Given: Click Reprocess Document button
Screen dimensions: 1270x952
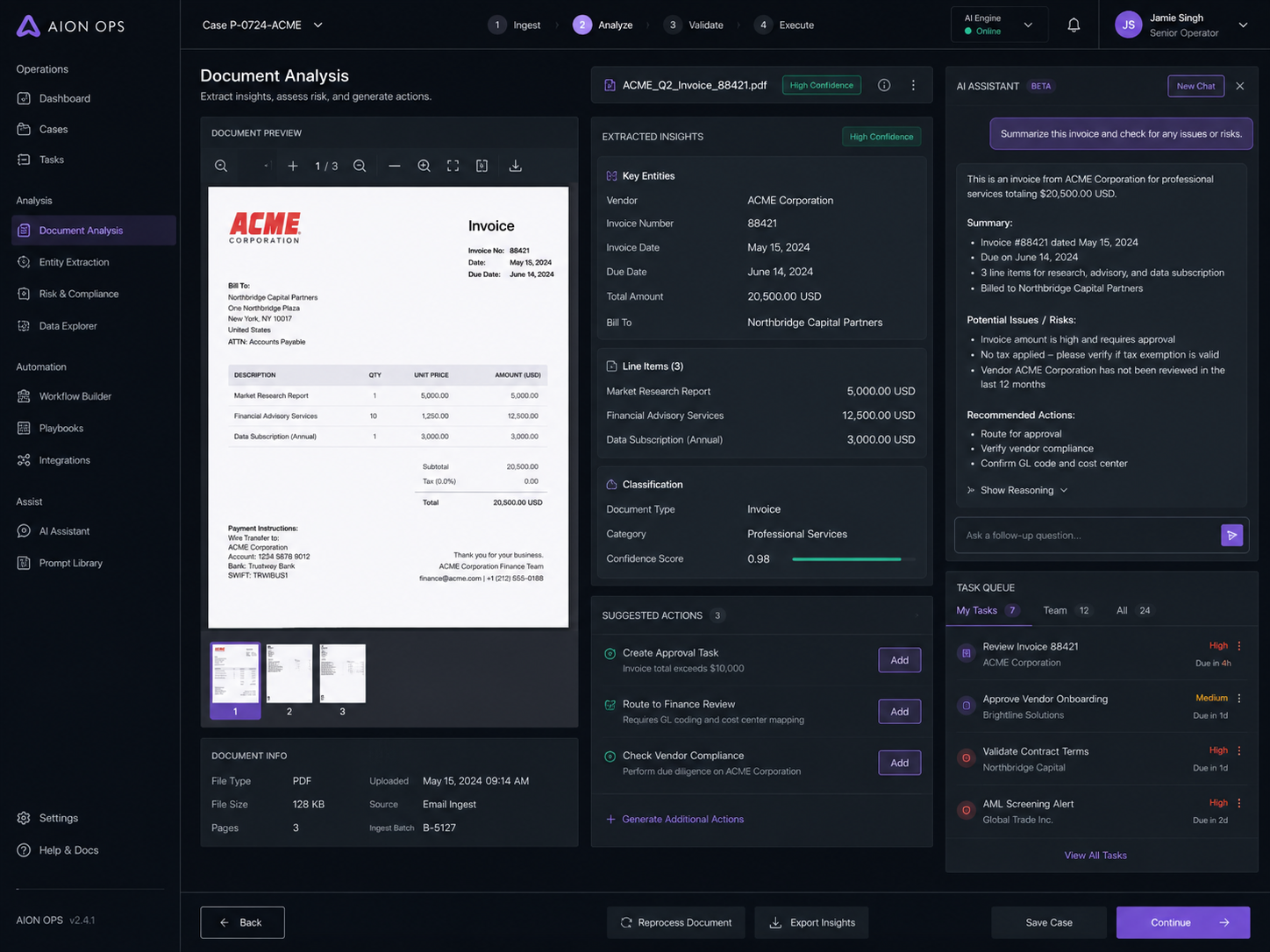Looking at the screenshot, I should [x=675, y=922].
